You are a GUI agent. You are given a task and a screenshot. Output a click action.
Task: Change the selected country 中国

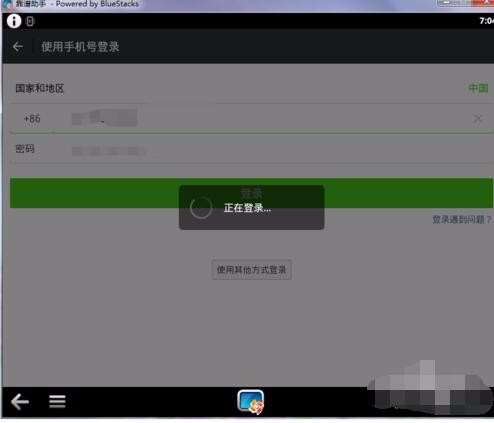tap(478, 88)
